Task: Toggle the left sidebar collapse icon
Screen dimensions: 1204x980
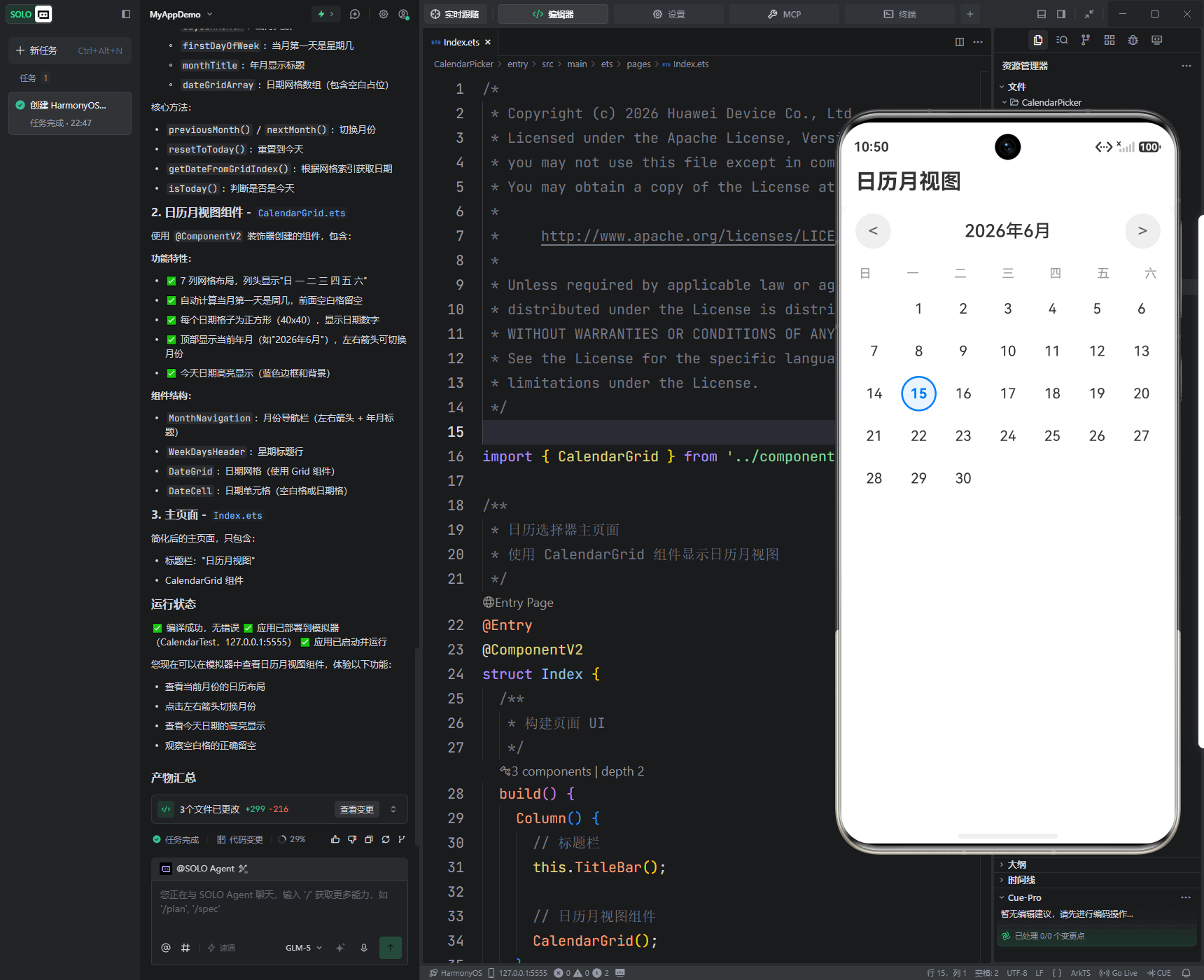Action: pyautogui.click(x=126, y=14)
